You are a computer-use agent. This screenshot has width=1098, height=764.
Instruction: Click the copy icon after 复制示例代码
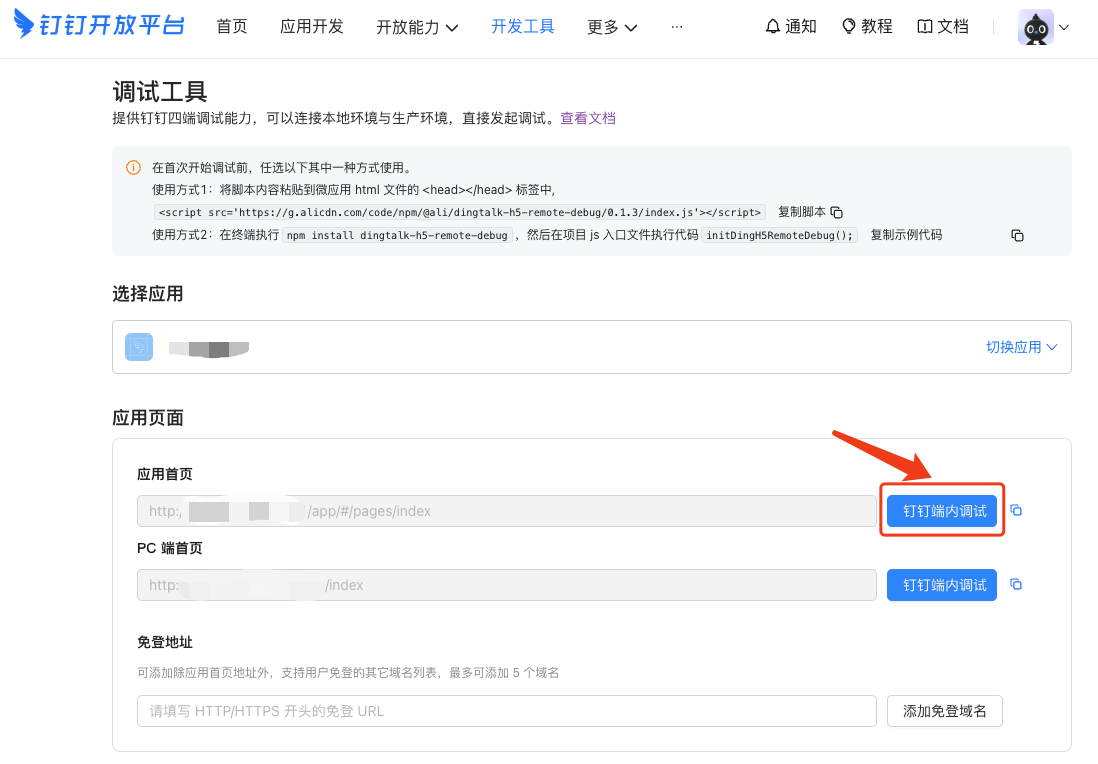tap(1017, 235)
